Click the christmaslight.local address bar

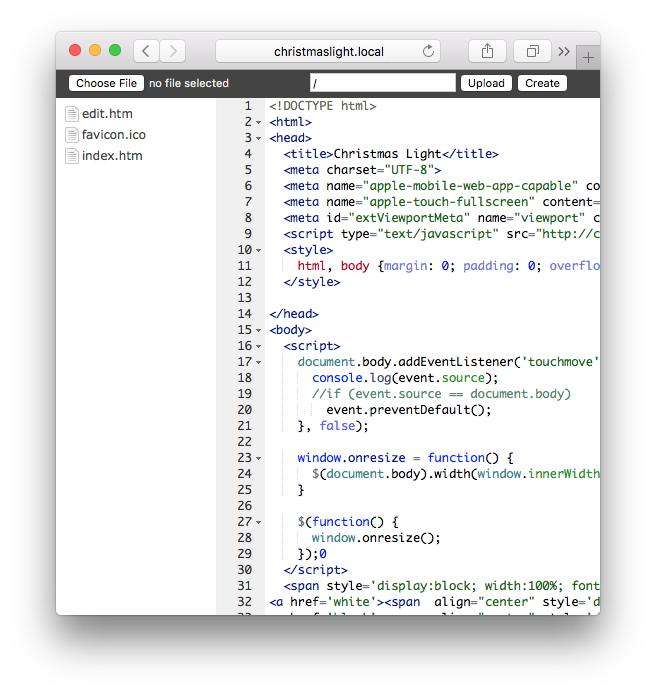click(x=328, y=51)
